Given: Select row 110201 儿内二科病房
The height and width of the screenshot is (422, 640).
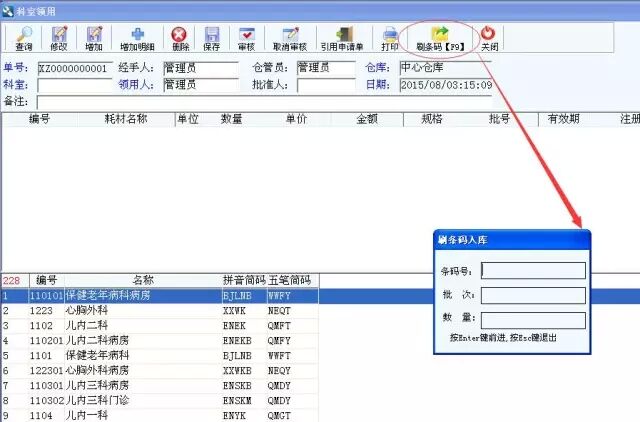Looking at the screenshot, I should 160,340.
